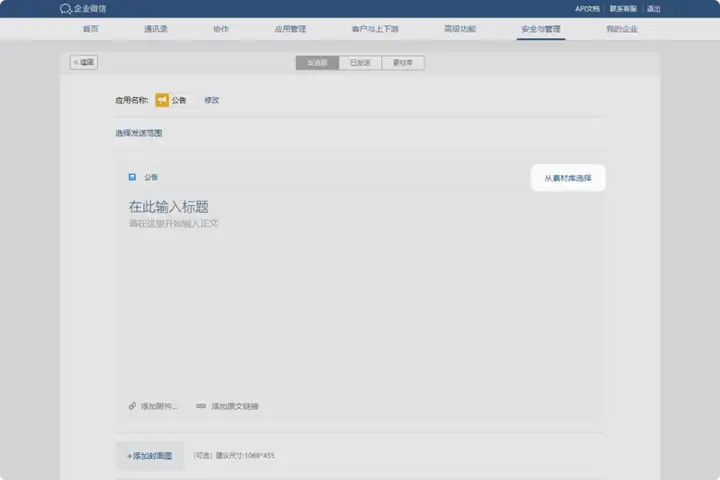Click the 在此输入标题 title field
The image size is (720, 480).
point(168,207)
